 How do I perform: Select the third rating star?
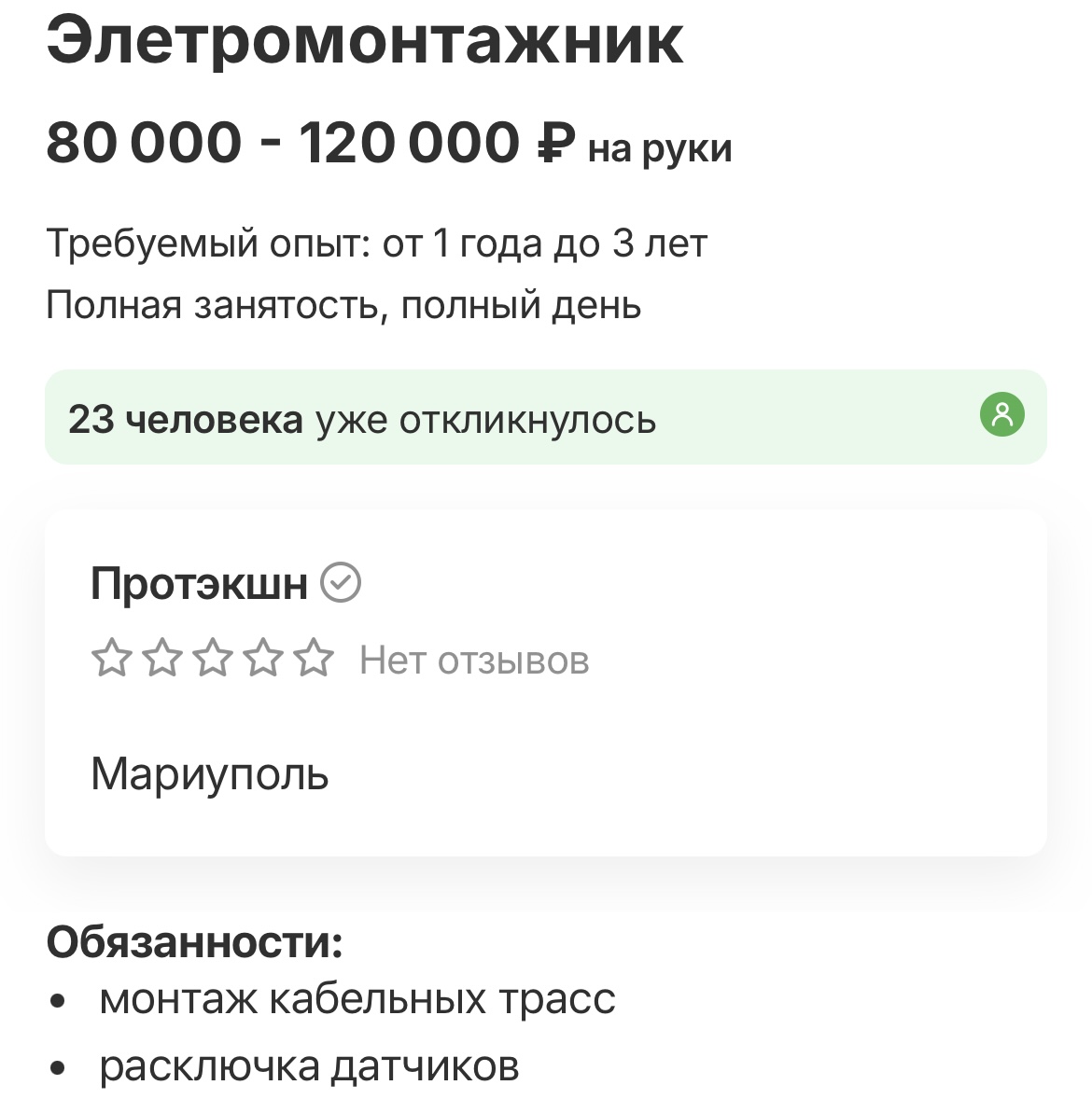(x=214, y=659)
